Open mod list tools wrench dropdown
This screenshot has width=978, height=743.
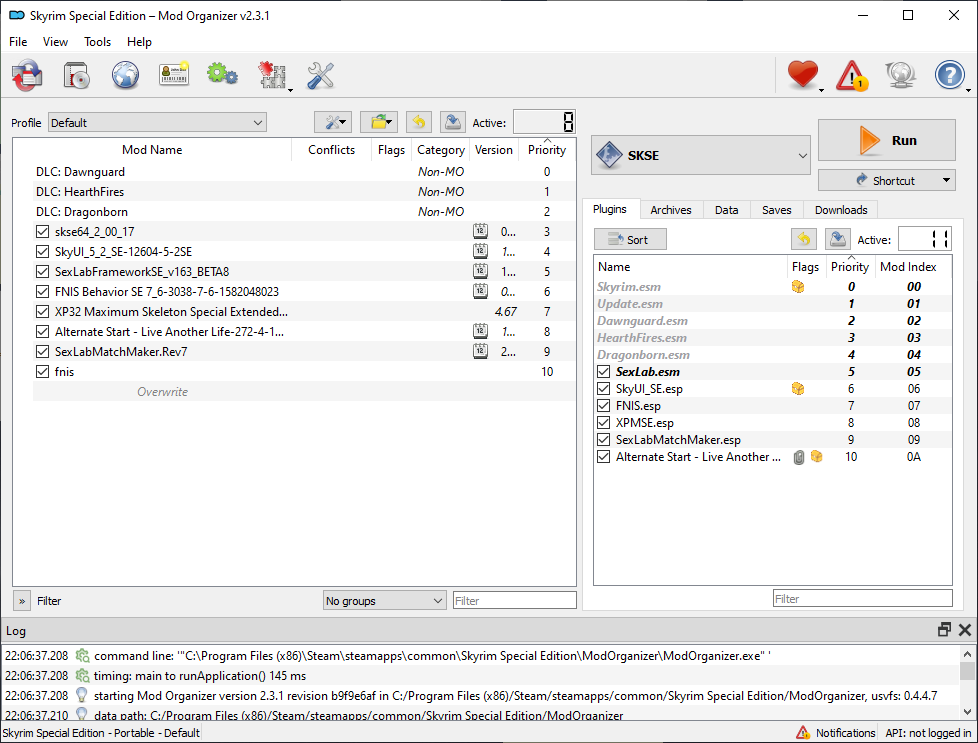click(x=333, y=122)
